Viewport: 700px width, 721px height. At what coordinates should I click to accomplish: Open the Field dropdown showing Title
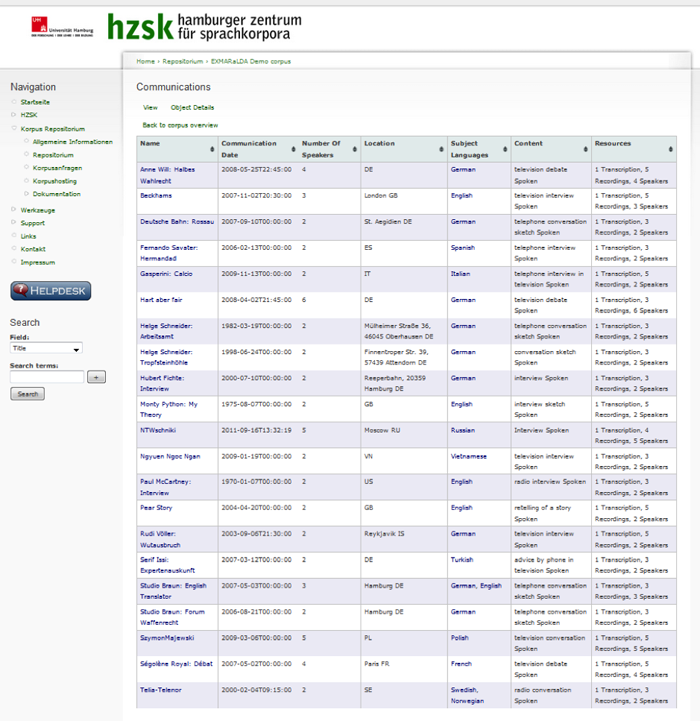(x=46, y=349)
